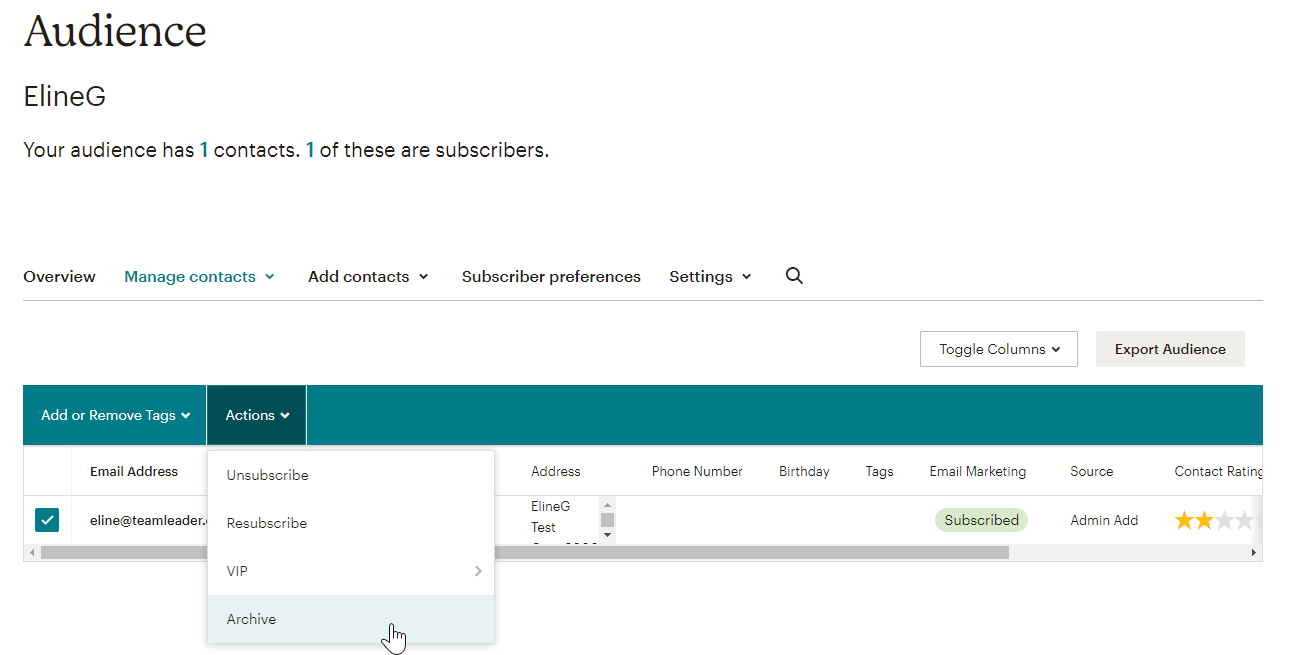Open the Toggle Columns dropdown

point(997,348)
